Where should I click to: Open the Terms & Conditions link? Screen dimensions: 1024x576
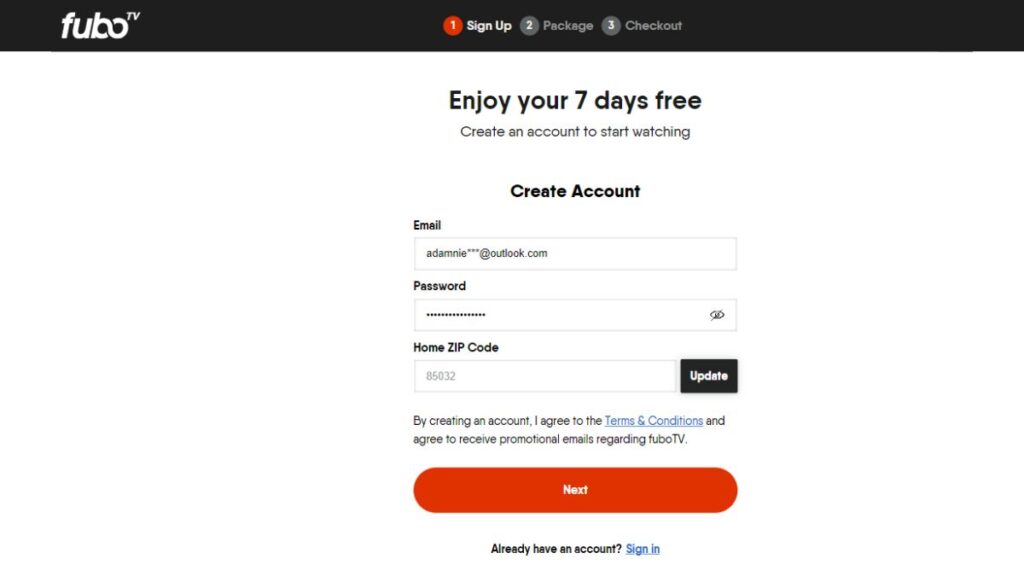654,421
